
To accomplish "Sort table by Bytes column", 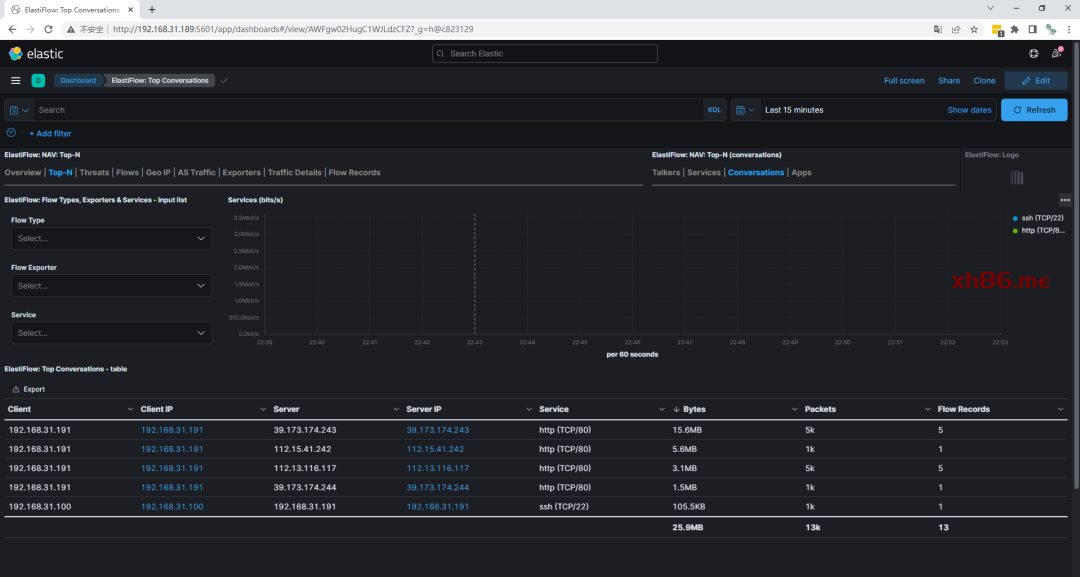I will [x=694, y=409].
